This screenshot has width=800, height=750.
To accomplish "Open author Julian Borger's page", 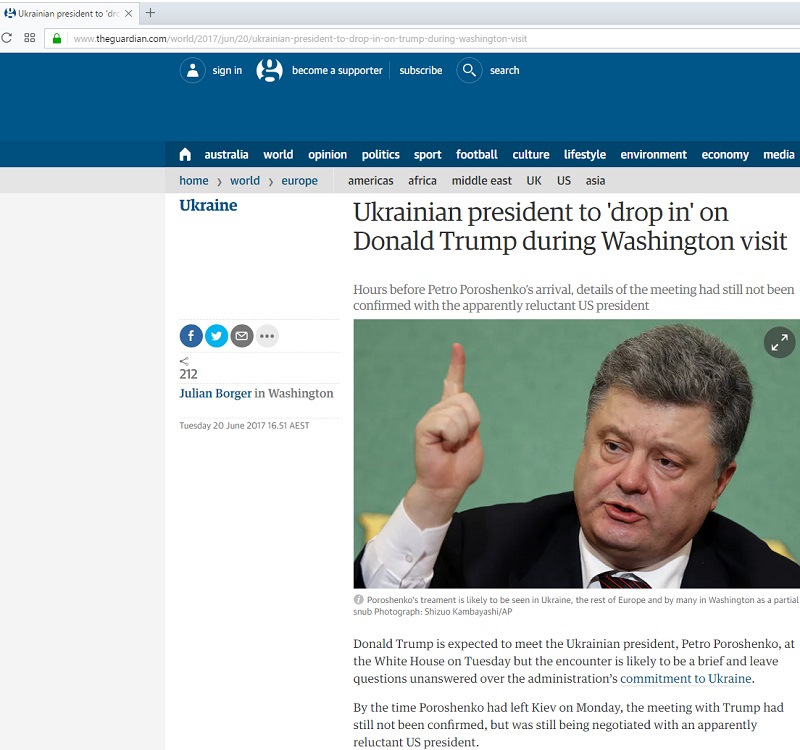I will point(215,393).
